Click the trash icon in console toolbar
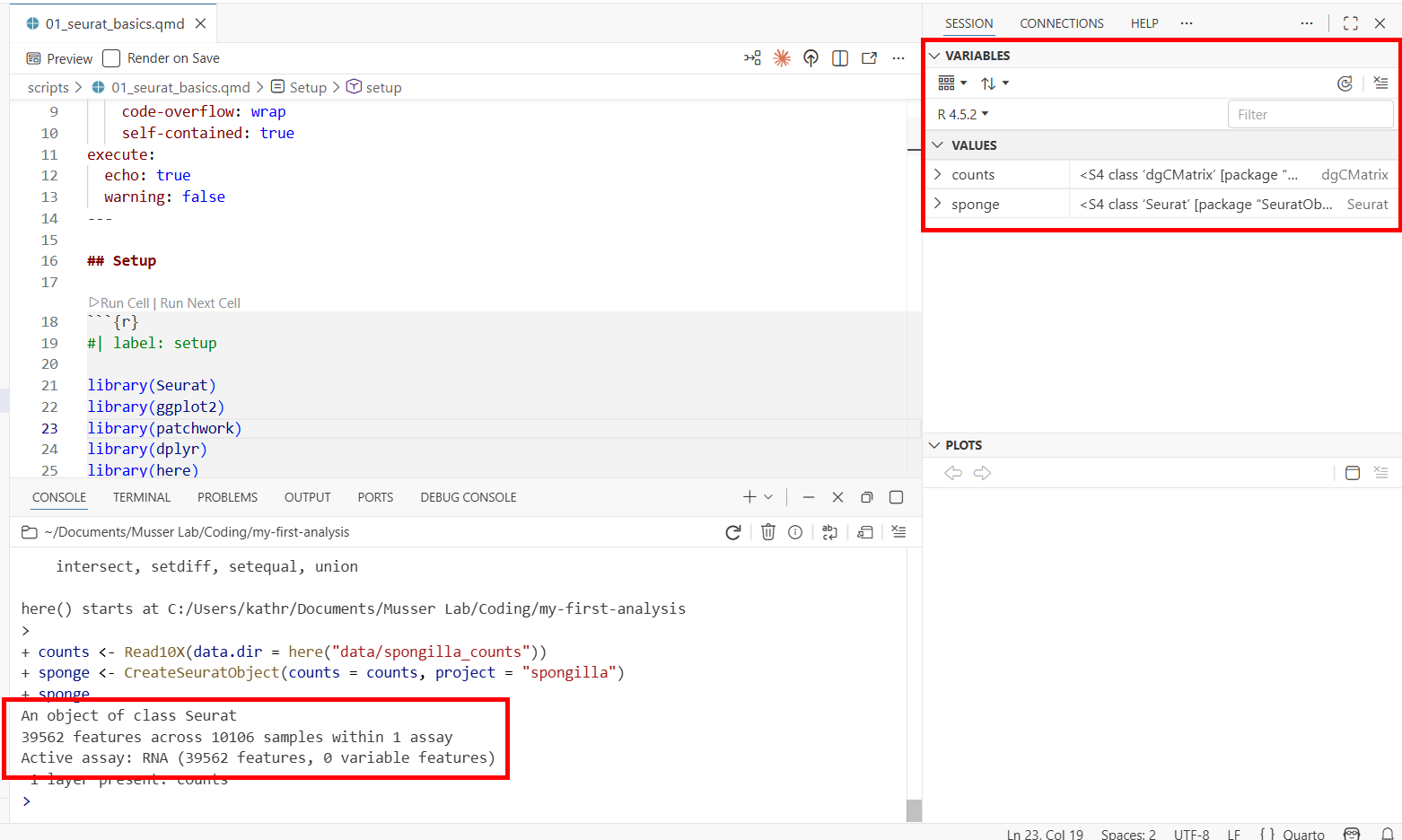The image size is (1402, 840). coord(768,532)
